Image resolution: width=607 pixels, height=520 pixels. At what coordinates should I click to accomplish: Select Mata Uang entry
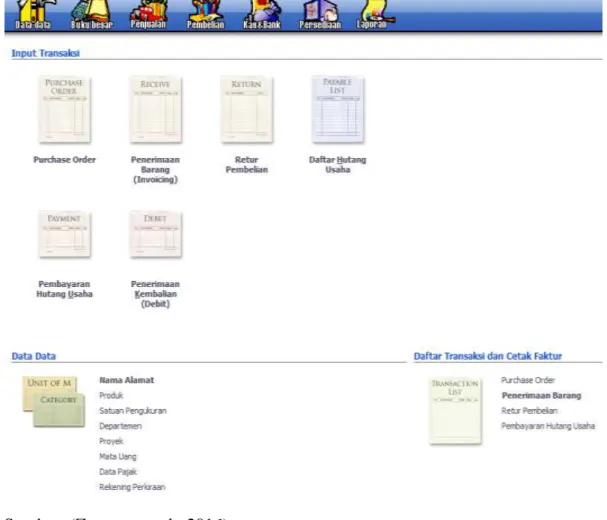pyautogui.click(x=118, y=457)
